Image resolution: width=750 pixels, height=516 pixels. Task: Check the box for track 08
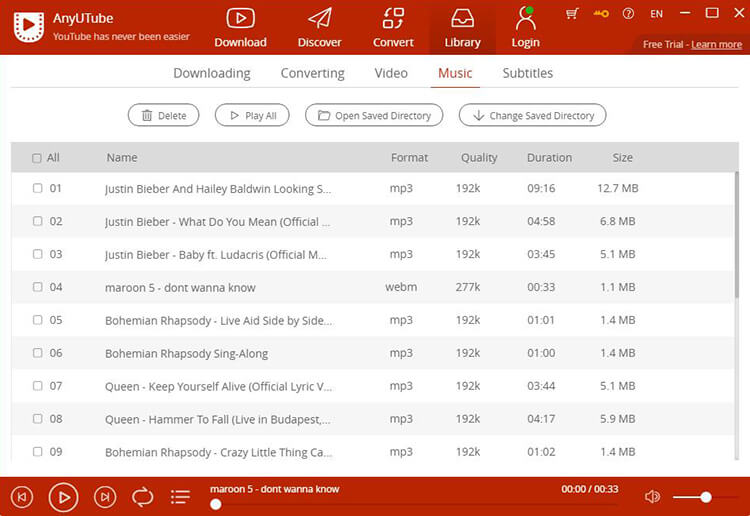tap(37, 418)
